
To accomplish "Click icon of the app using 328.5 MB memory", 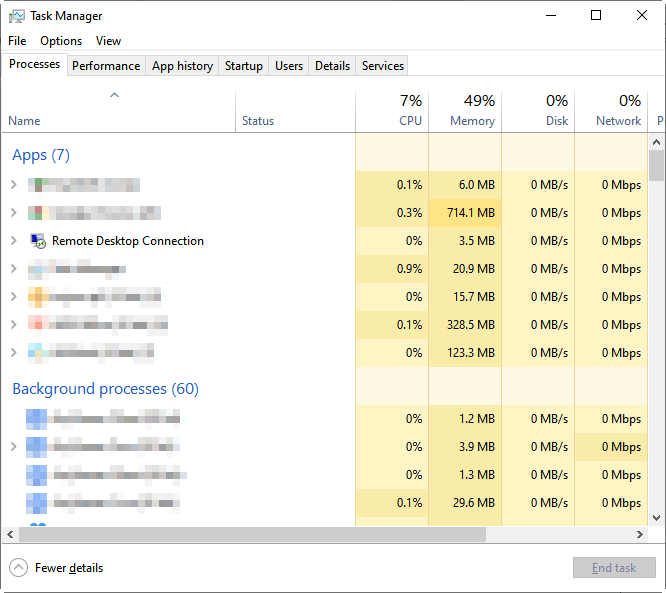I will click(x=37, y=325).
